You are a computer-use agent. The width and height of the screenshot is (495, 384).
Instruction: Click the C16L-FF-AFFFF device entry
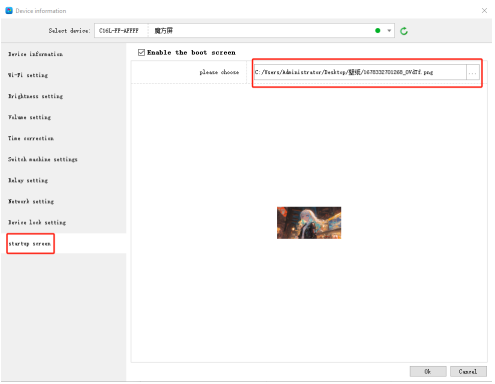point(119,31)
